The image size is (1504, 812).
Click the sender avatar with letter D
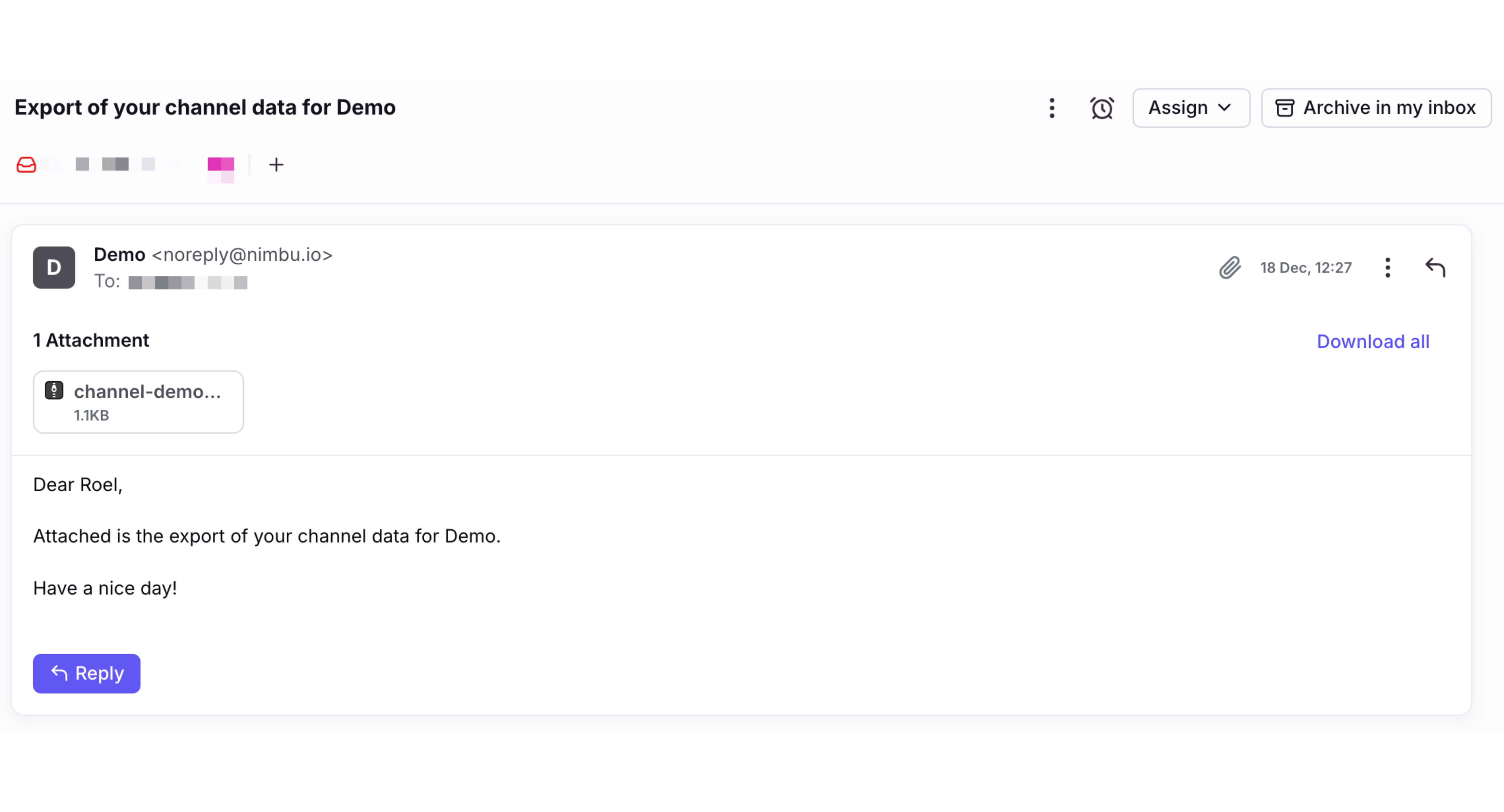tap(54, 267)
